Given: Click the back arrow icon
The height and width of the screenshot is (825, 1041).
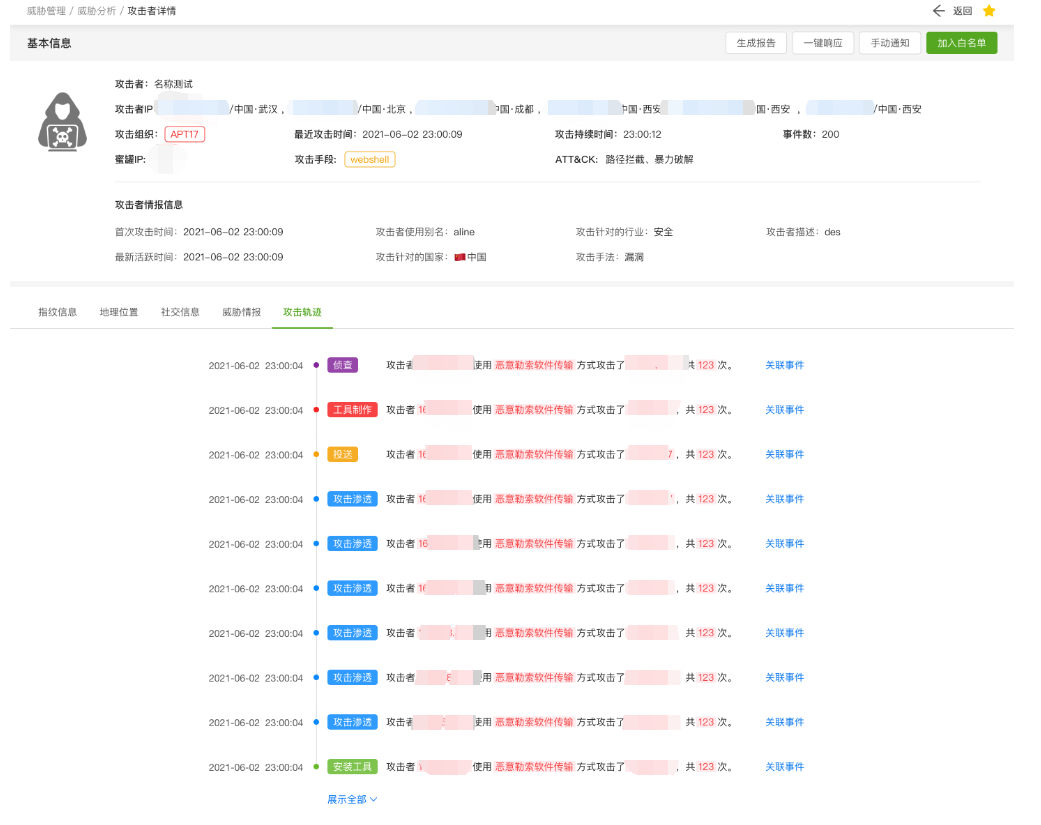Looking at the screenshot, I should click(x=938, y=11).
